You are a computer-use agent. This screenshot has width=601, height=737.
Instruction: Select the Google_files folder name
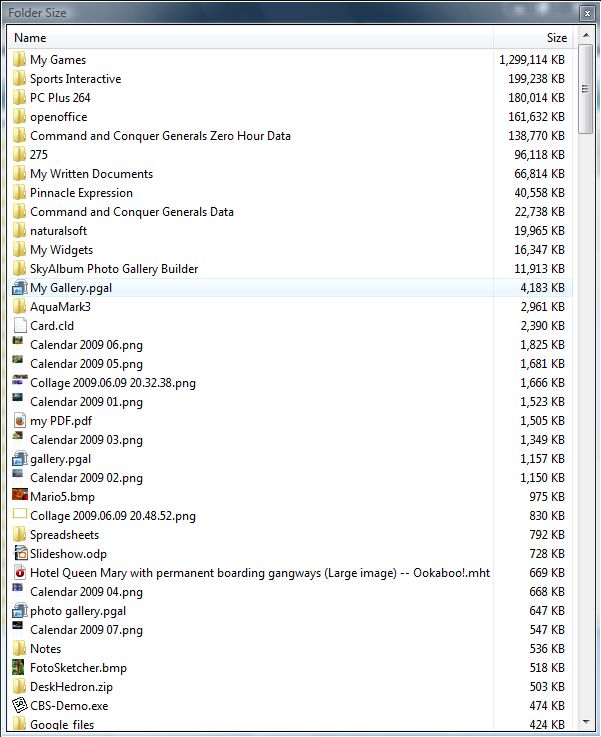point(62,724)
